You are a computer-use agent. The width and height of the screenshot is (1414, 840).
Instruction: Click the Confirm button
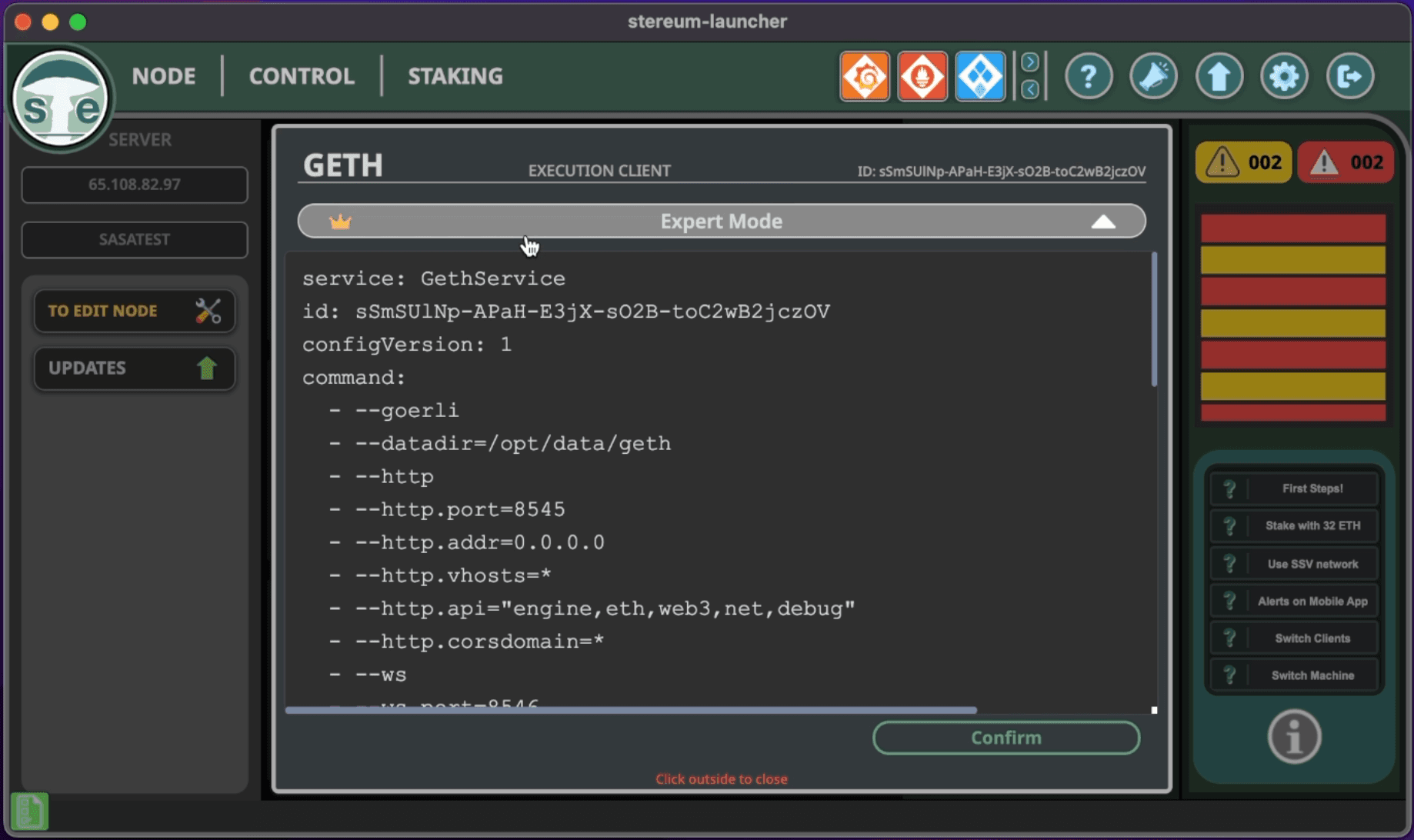1006,738
